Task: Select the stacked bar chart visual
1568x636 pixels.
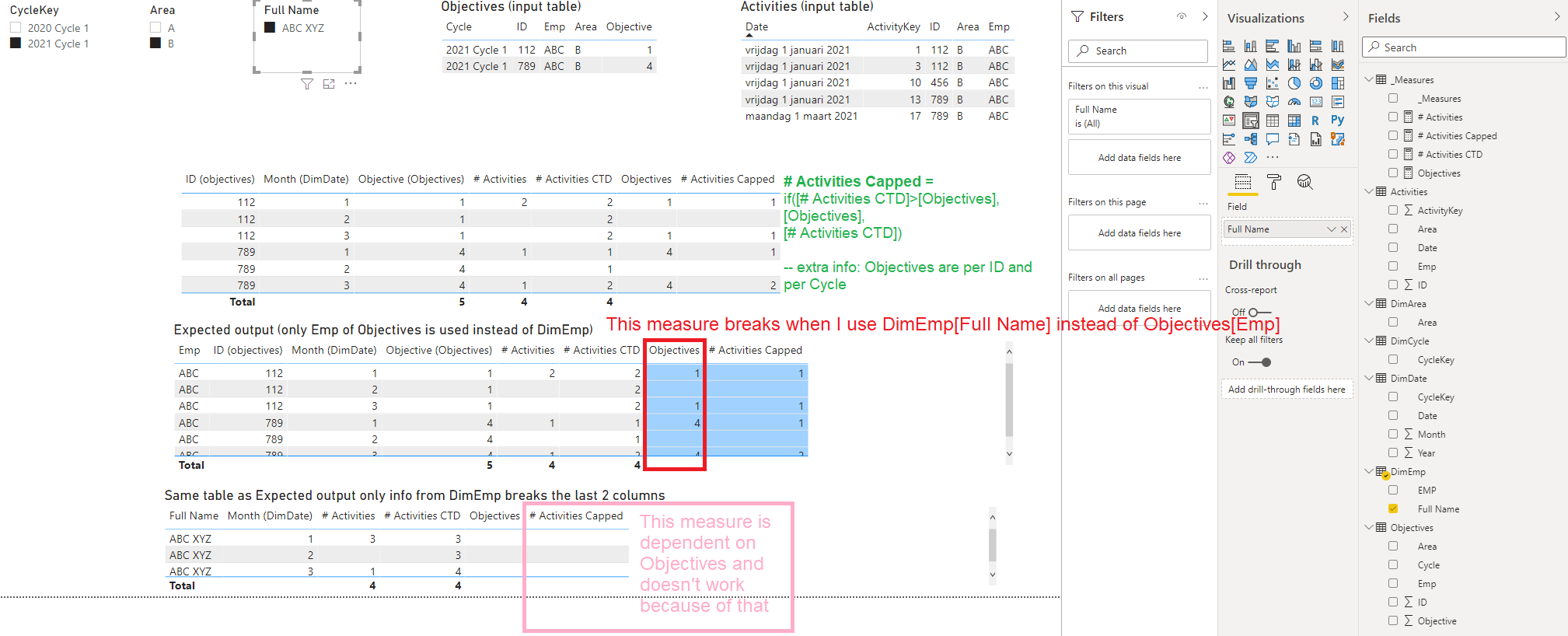Action: click(x=1229, y=46)
